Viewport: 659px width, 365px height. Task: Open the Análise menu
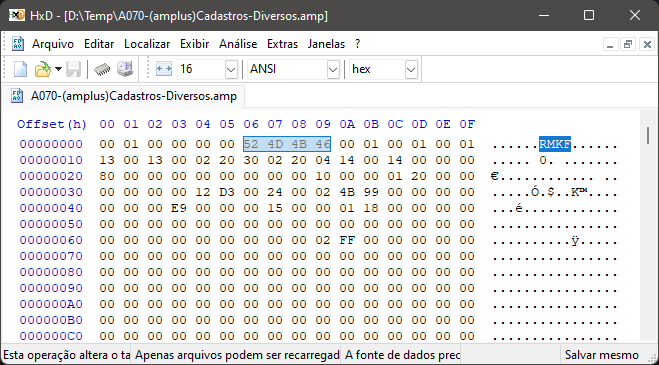click(238, 44)
